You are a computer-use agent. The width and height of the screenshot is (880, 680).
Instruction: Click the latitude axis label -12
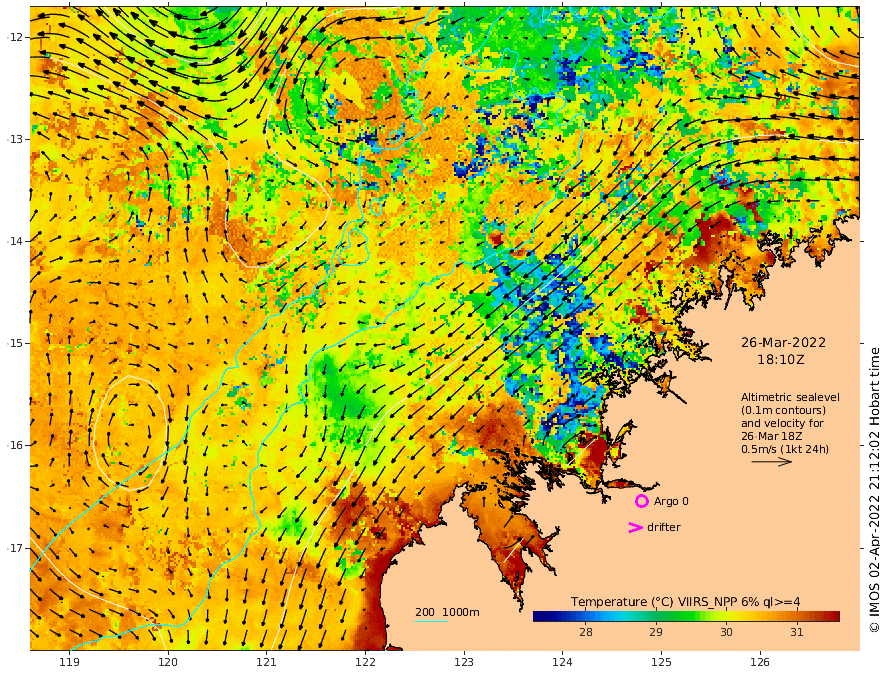15,37
